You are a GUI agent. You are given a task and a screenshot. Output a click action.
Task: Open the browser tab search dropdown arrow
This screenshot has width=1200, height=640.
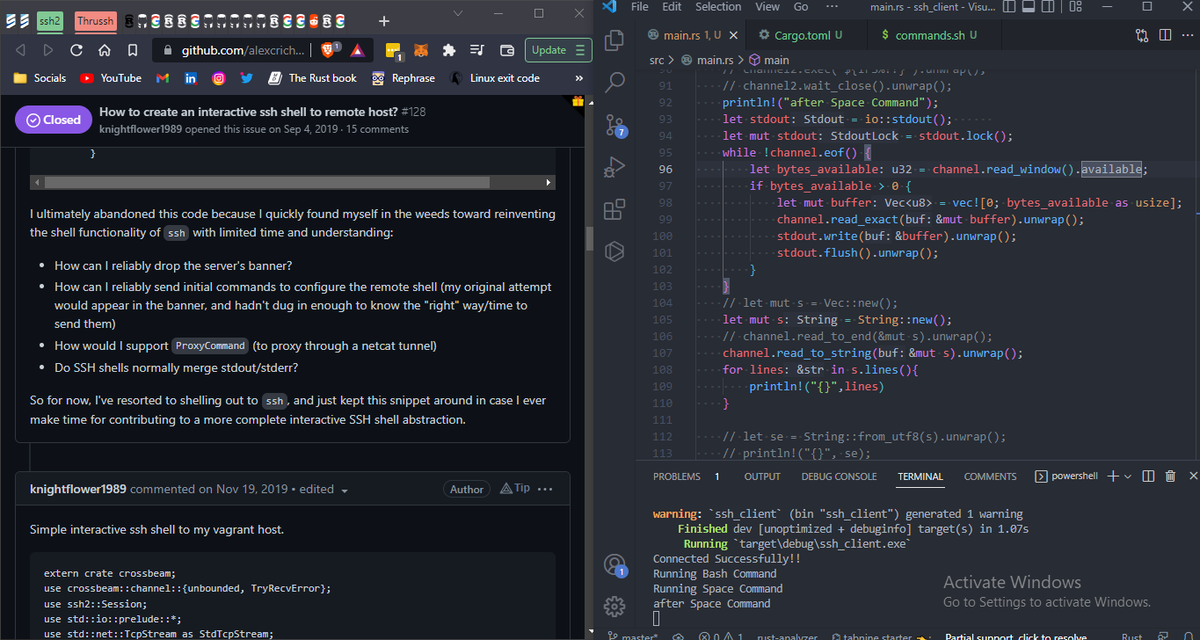[456, 13]
